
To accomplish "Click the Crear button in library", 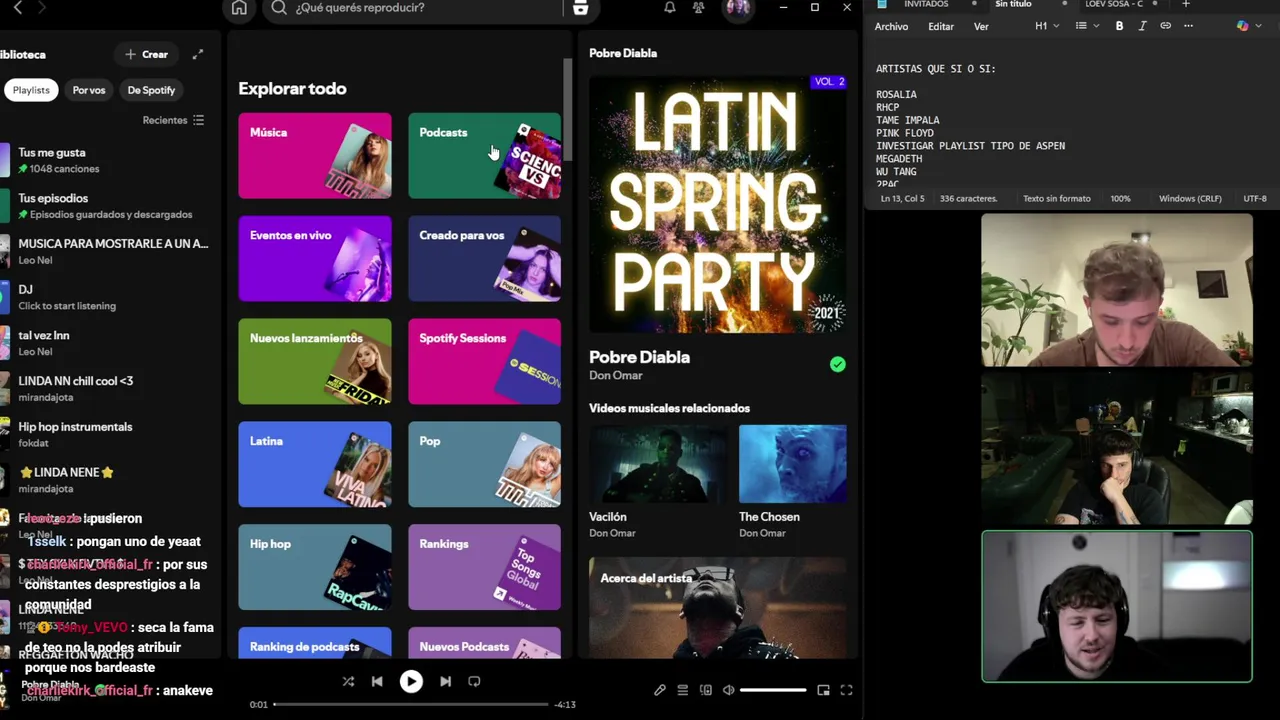I will point(146,54).
